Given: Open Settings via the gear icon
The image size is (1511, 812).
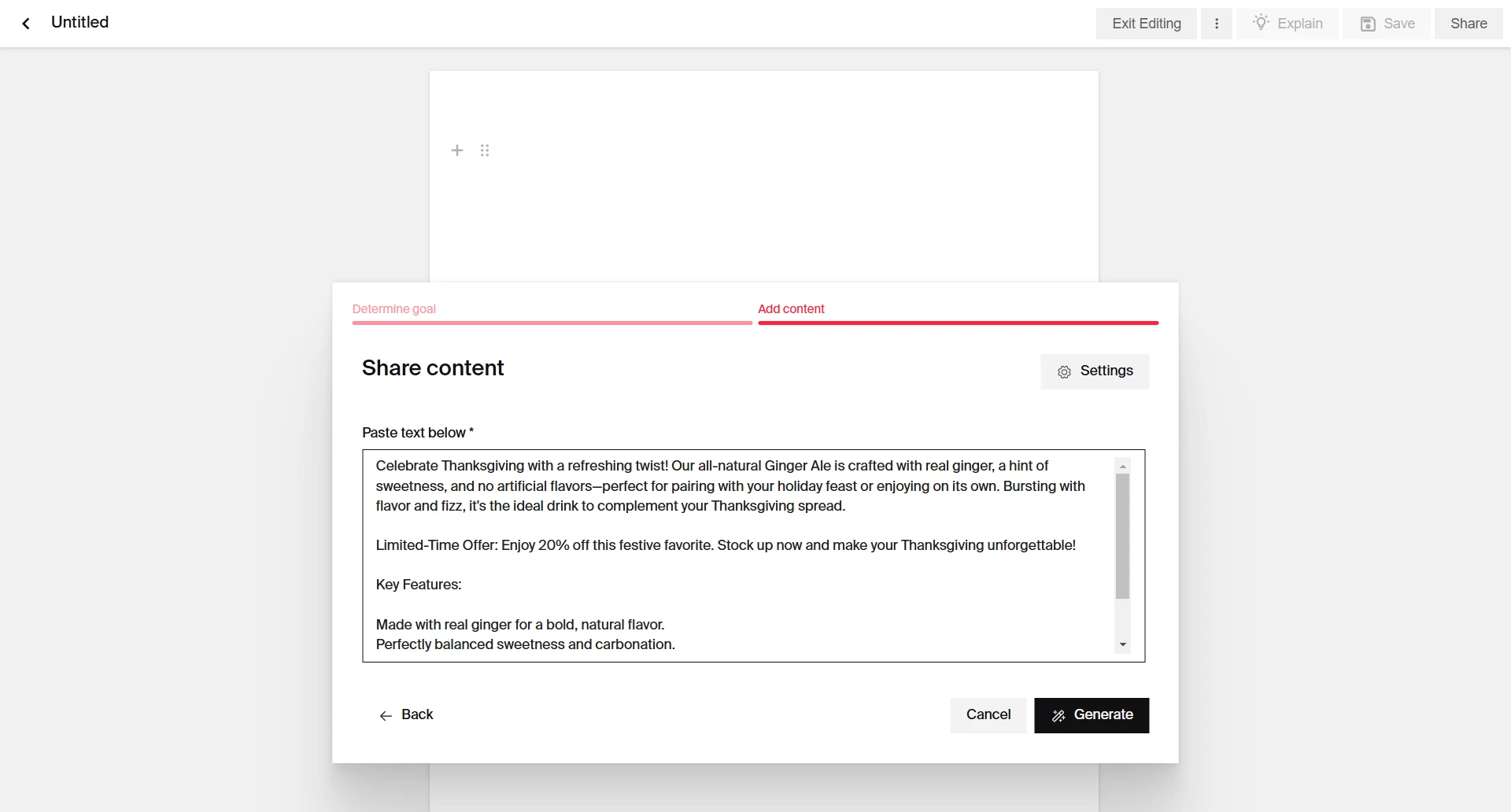Looking at the screenshot, I should click(x=1065, y=371).
